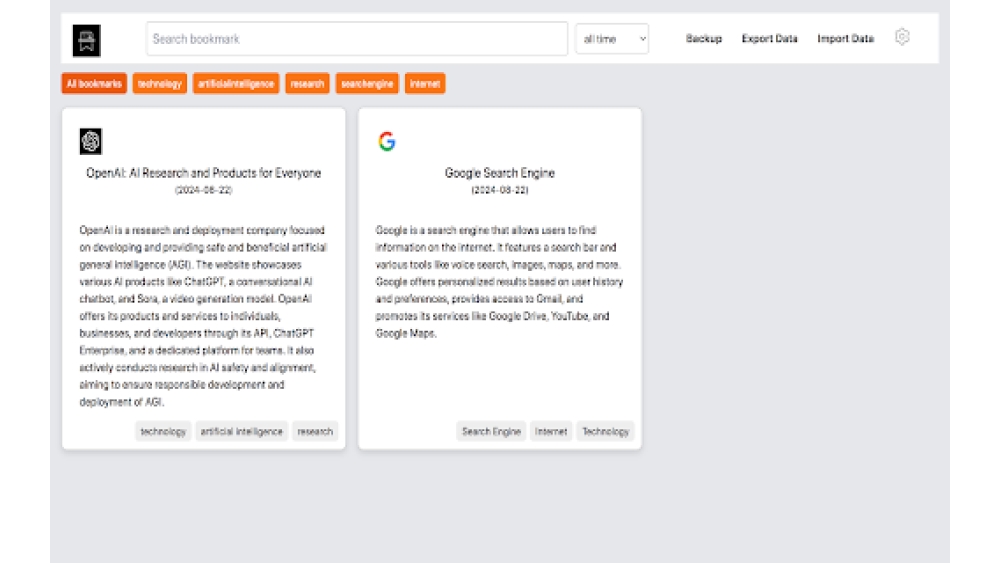Click Import Data in the header

click(845, 39)
